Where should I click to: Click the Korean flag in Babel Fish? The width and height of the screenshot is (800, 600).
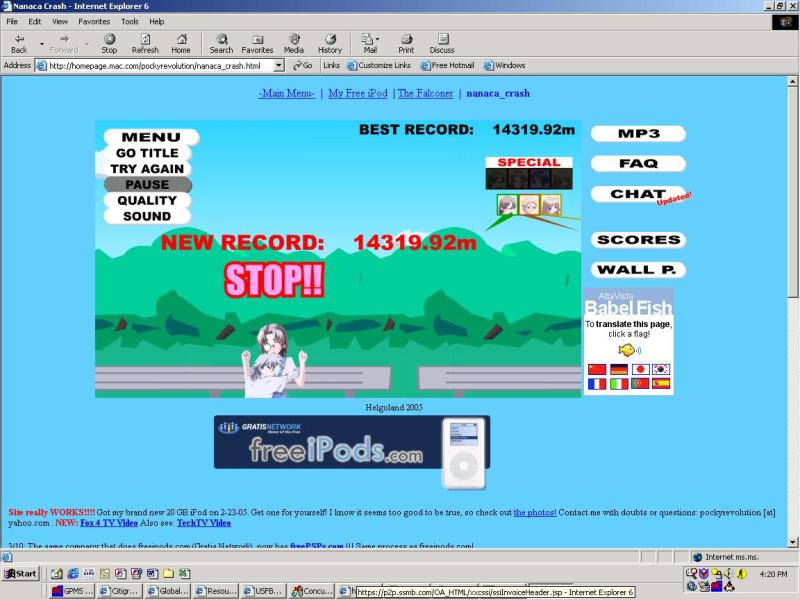click(661, 369)
